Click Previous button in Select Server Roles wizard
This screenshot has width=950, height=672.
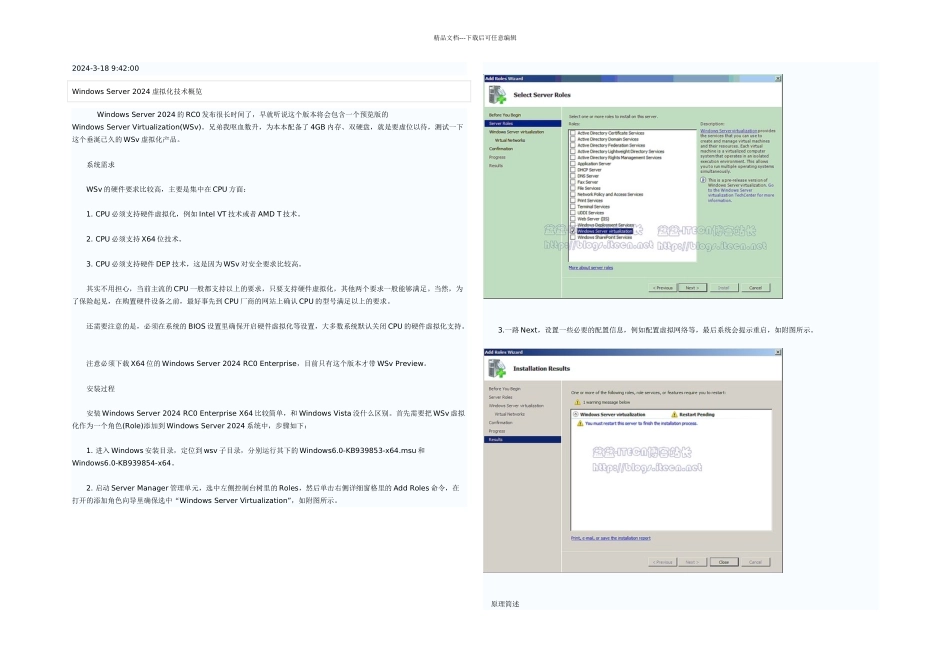tap(662, 288)
